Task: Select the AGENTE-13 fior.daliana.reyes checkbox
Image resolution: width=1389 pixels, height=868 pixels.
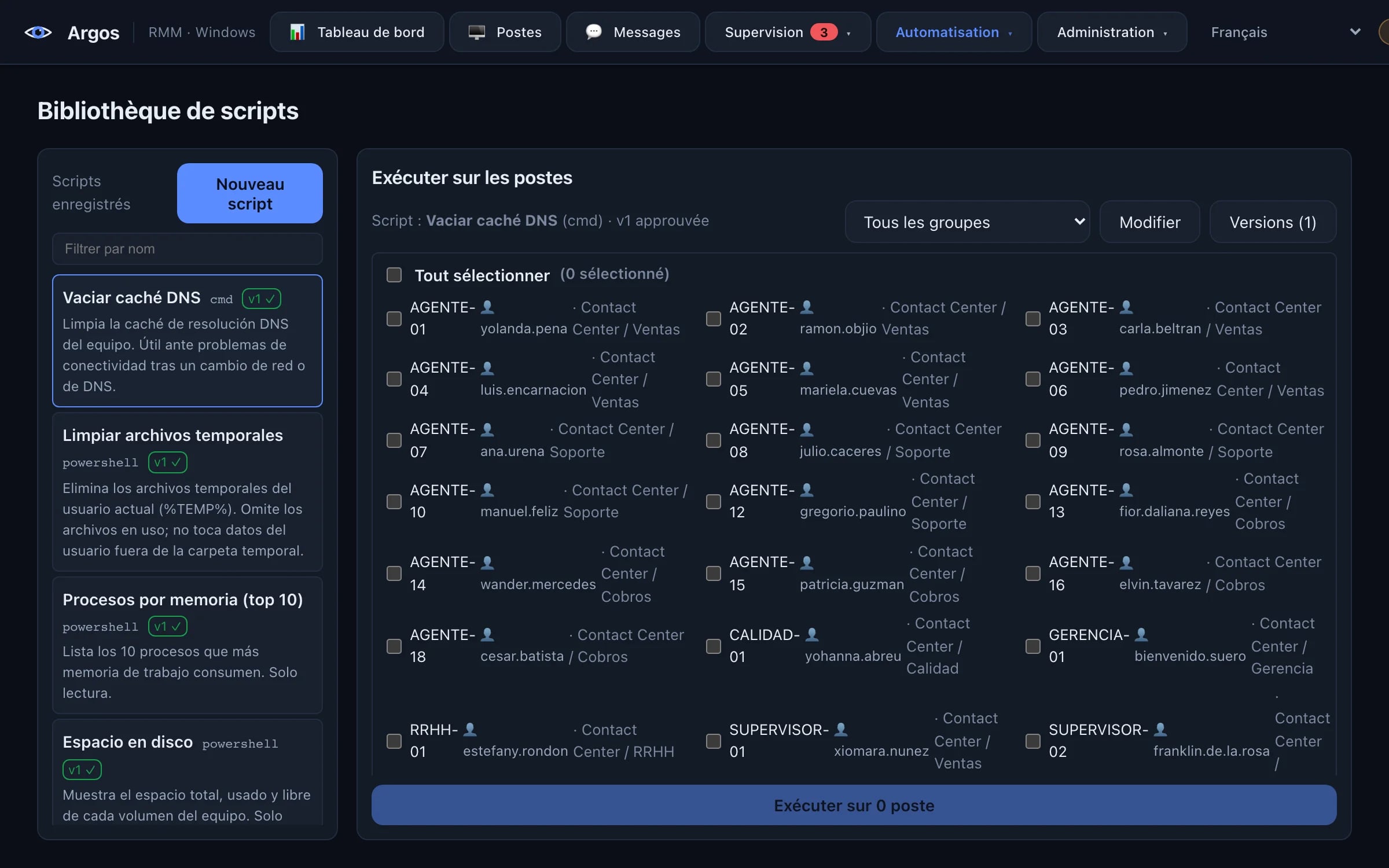Action: (1033, 501)
